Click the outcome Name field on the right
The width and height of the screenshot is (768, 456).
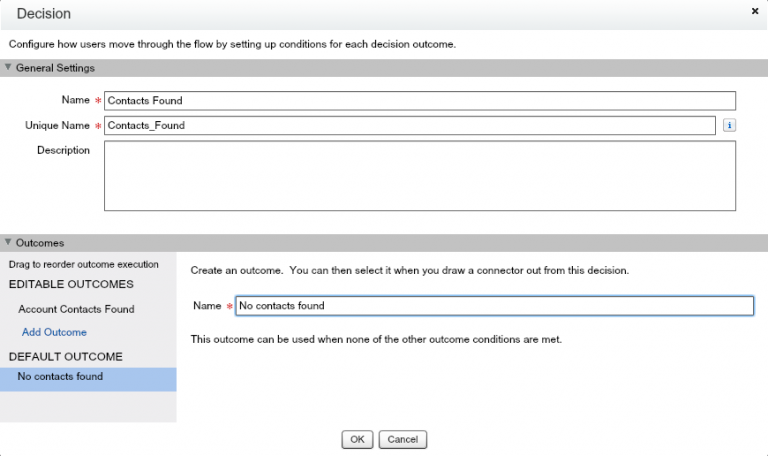tap(494, 306)
